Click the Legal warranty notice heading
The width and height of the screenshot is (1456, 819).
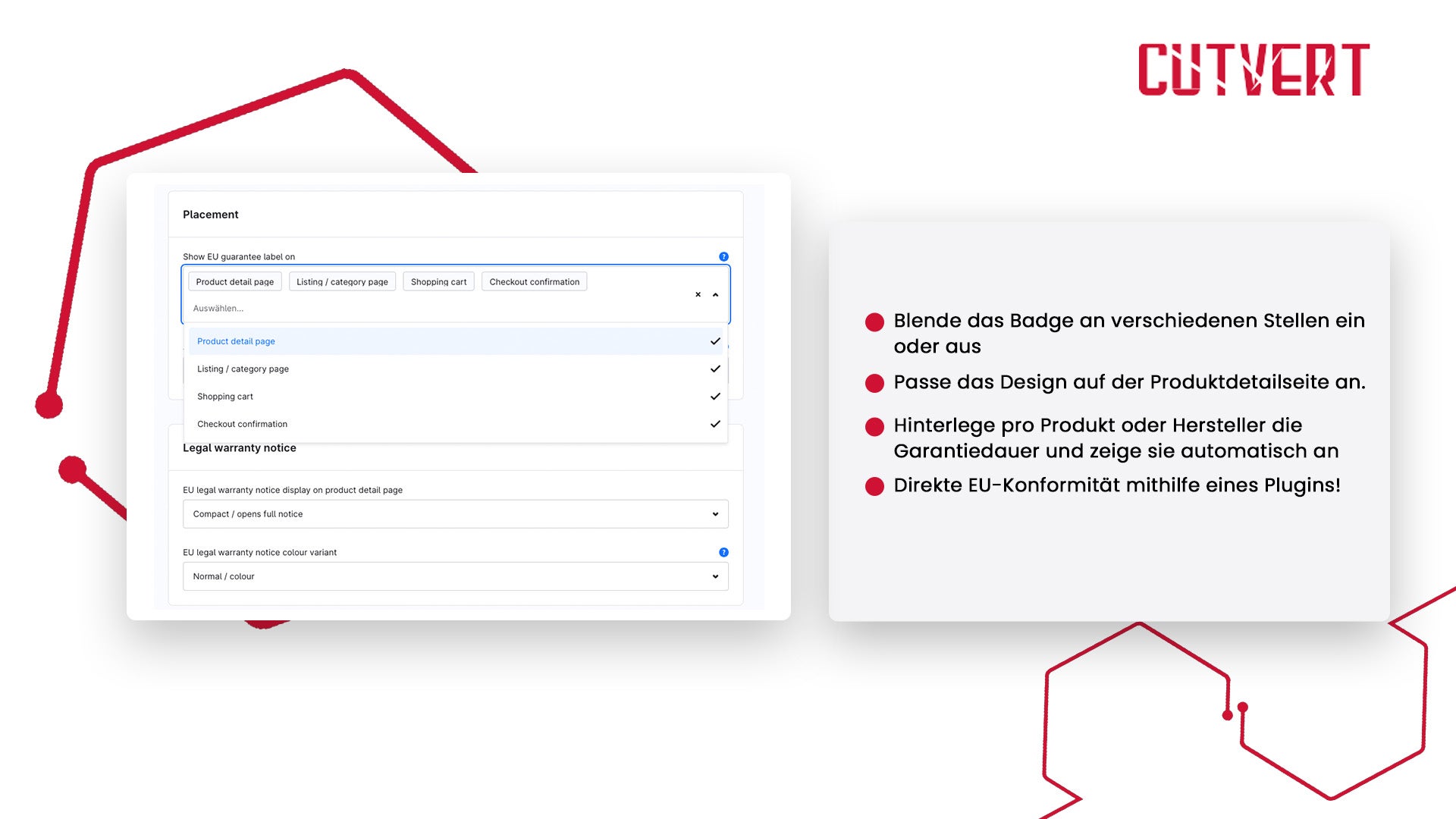click(239, 448)
